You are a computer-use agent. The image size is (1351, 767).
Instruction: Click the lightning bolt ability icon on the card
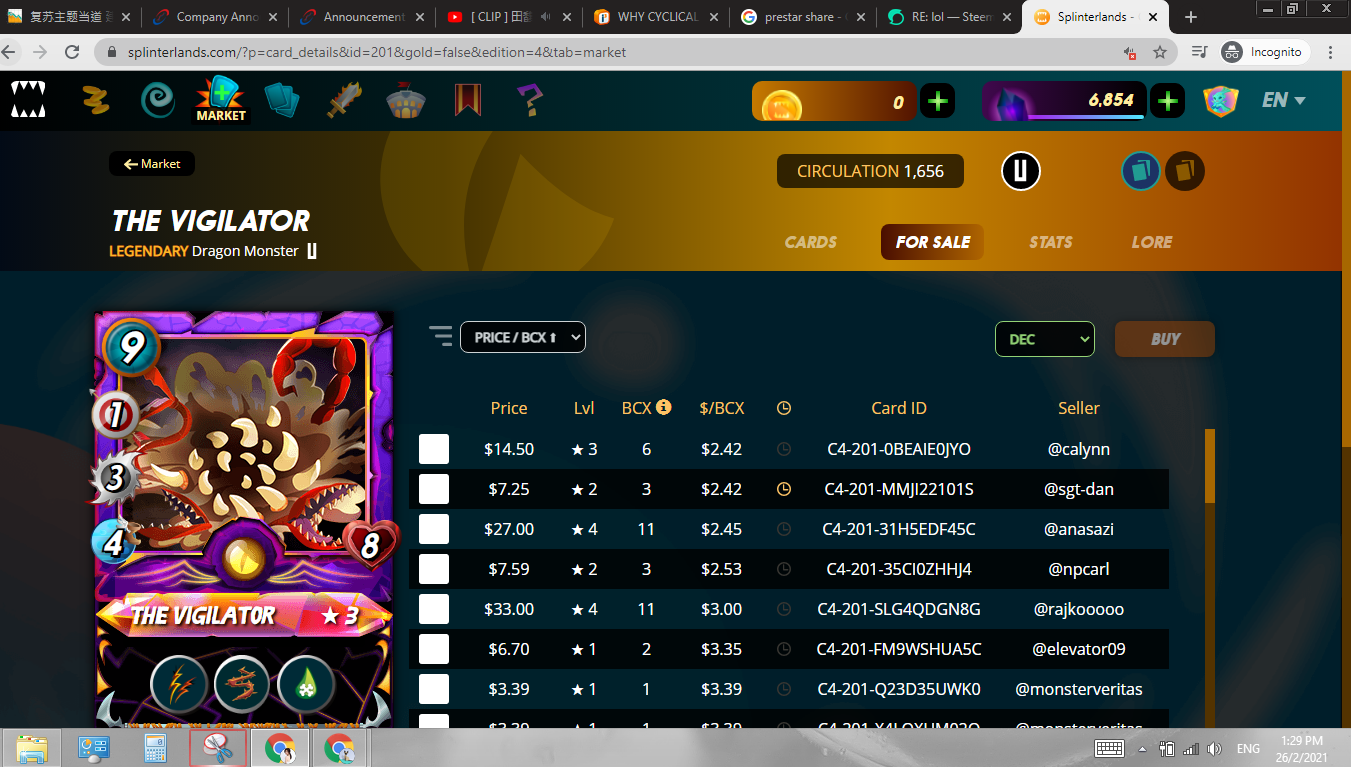(179, 685)
